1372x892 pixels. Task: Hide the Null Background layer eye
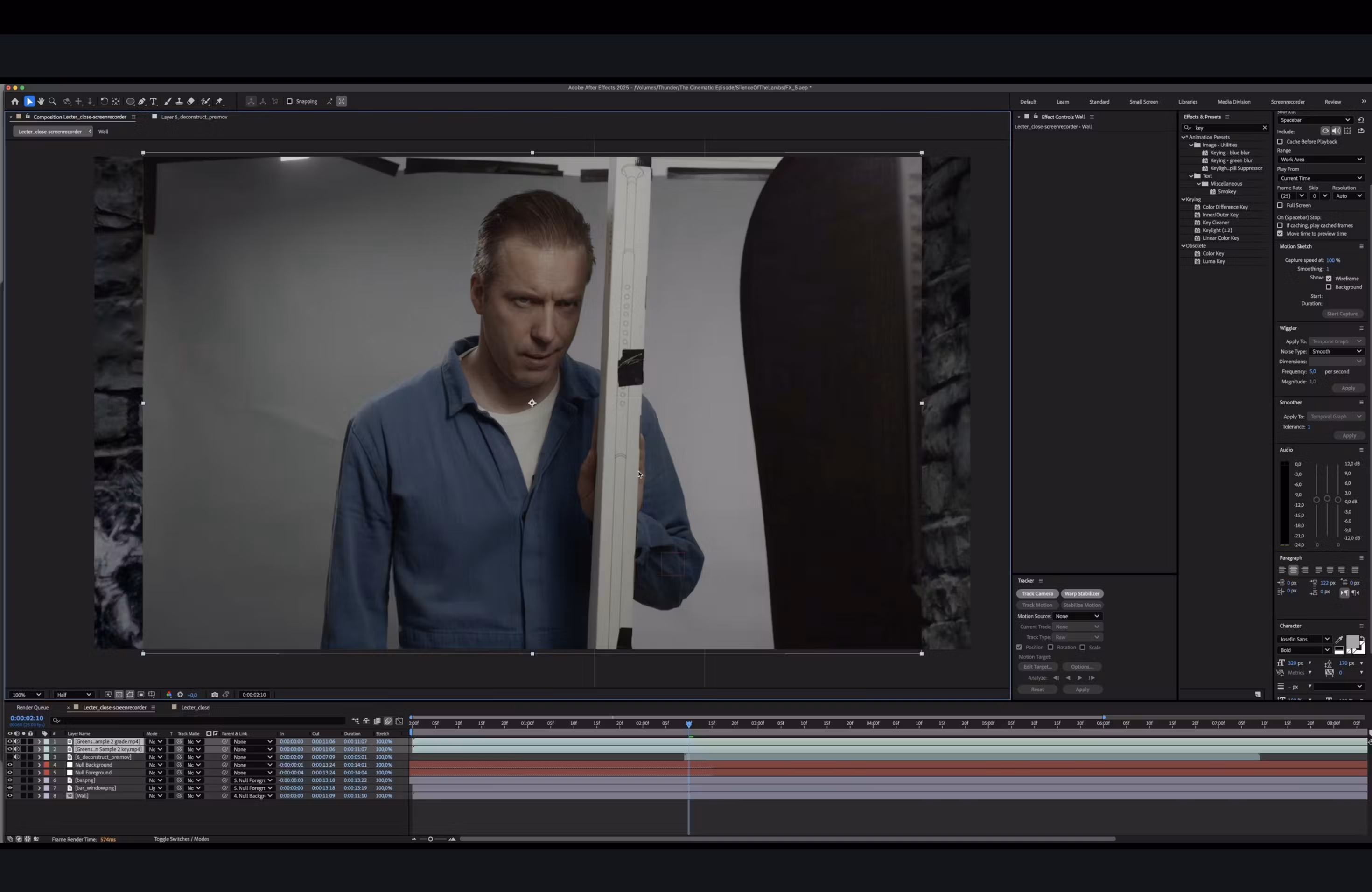(9, 765)
